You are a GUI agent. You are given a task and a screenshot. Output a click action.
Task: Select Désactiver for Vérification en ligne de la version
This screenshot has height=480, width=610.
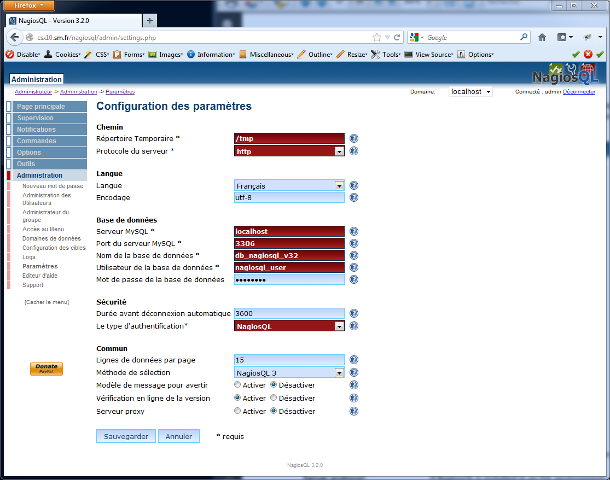[x=273, y=398]
